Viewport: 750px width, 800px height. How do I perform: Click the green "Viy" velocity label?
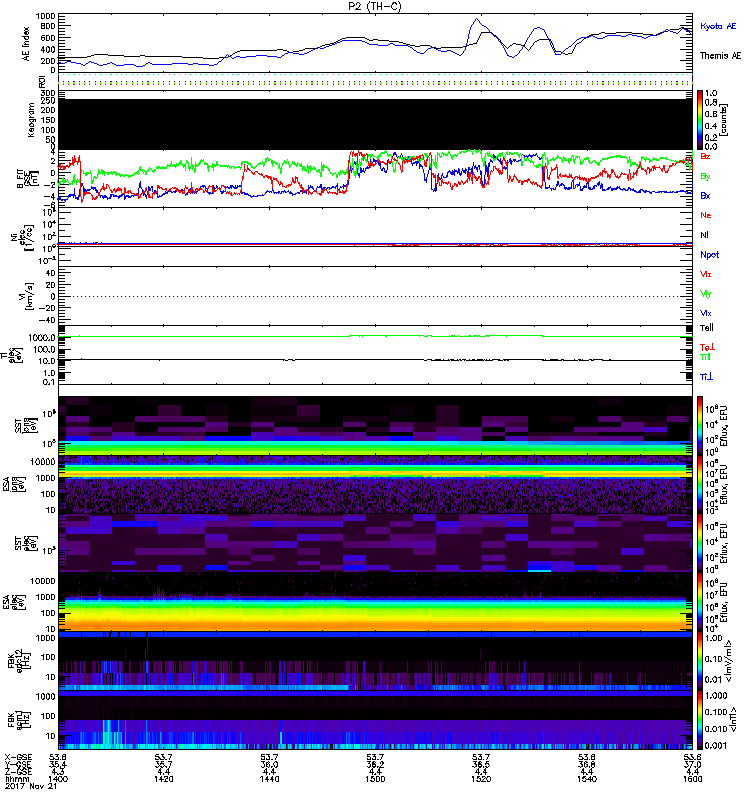706,294
